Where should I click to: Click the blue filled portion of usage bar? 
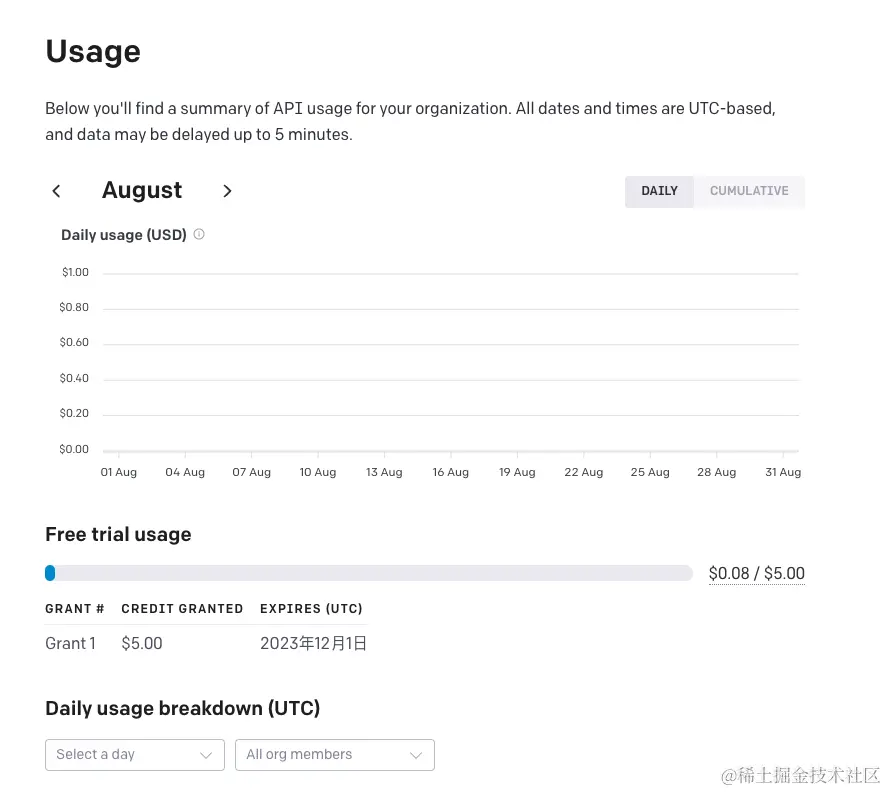50,573
